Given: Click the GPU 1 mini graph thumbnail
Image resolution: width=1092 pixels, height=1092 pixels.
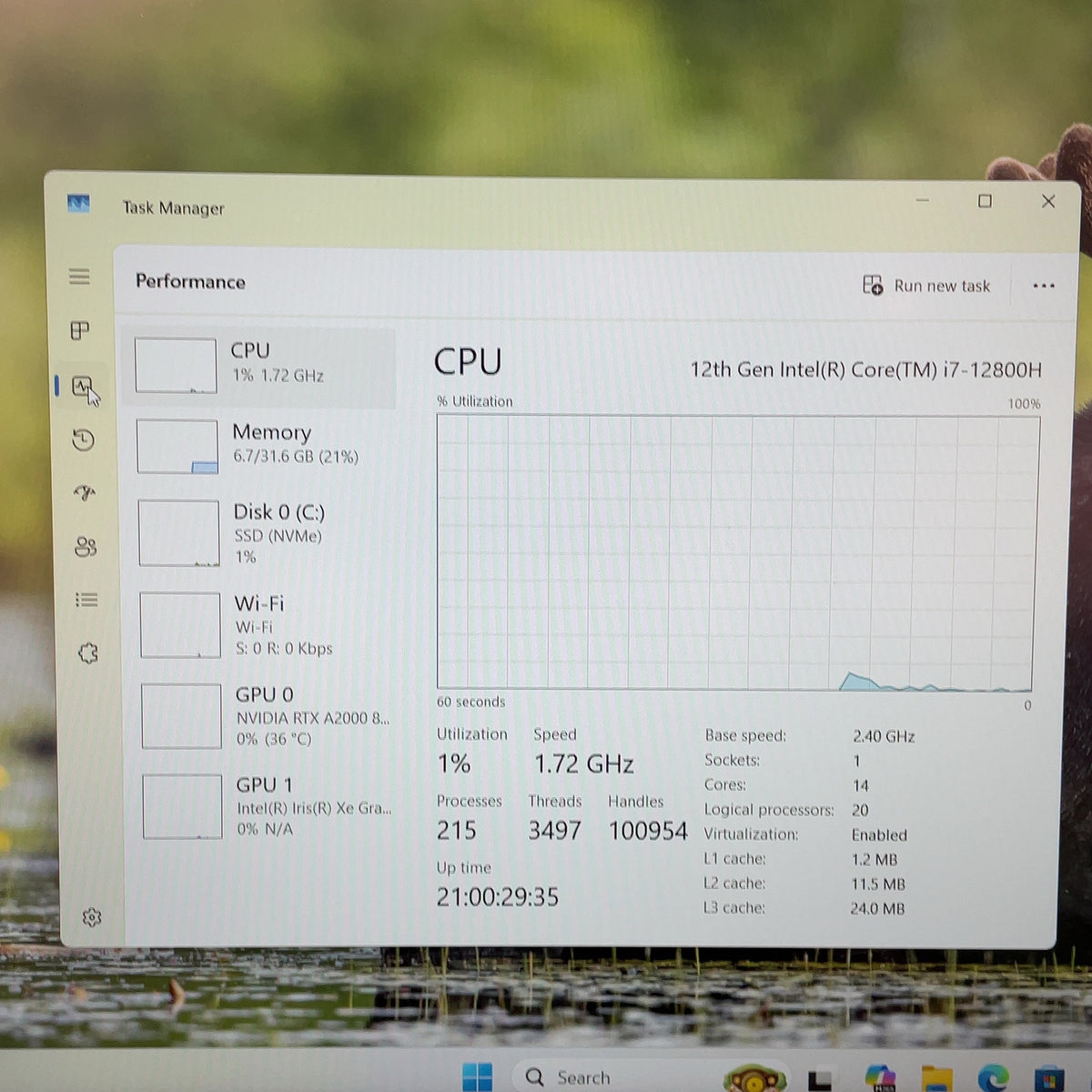Looking at the screenshot, I should click(183, 806).
